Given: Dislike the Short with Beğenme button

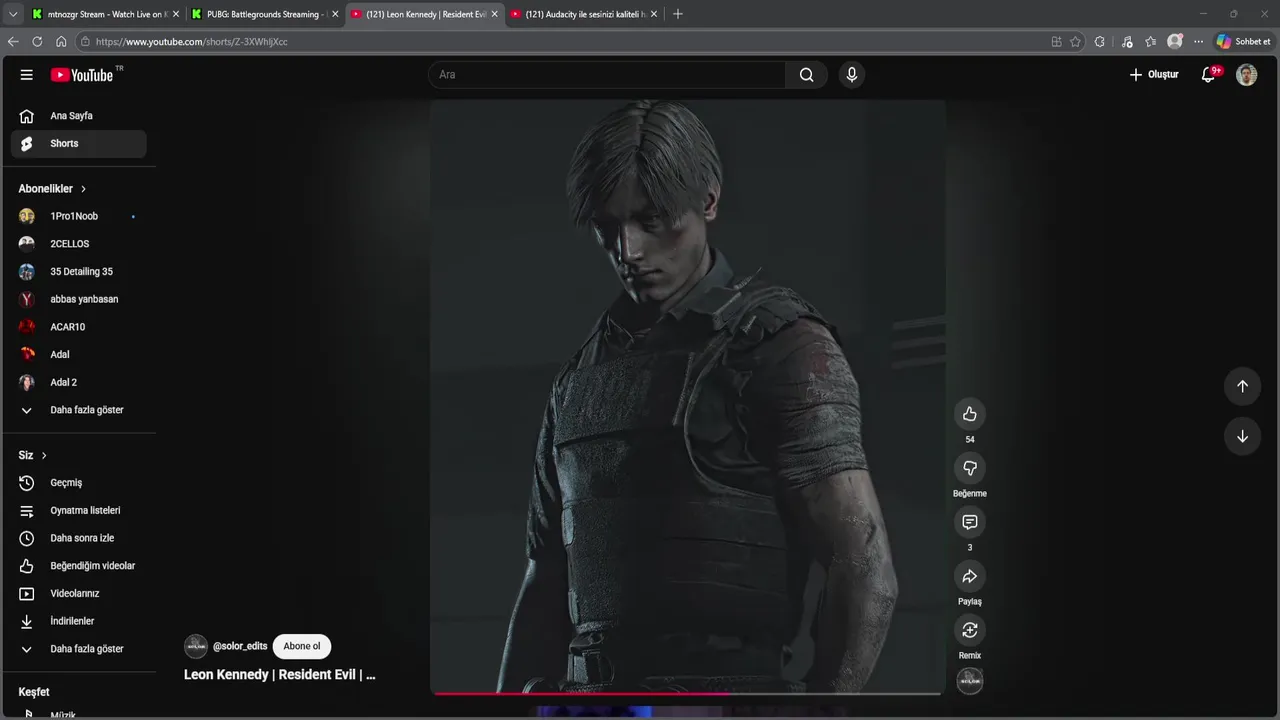Looking at the screenshot, I should [x=969, y=468].
